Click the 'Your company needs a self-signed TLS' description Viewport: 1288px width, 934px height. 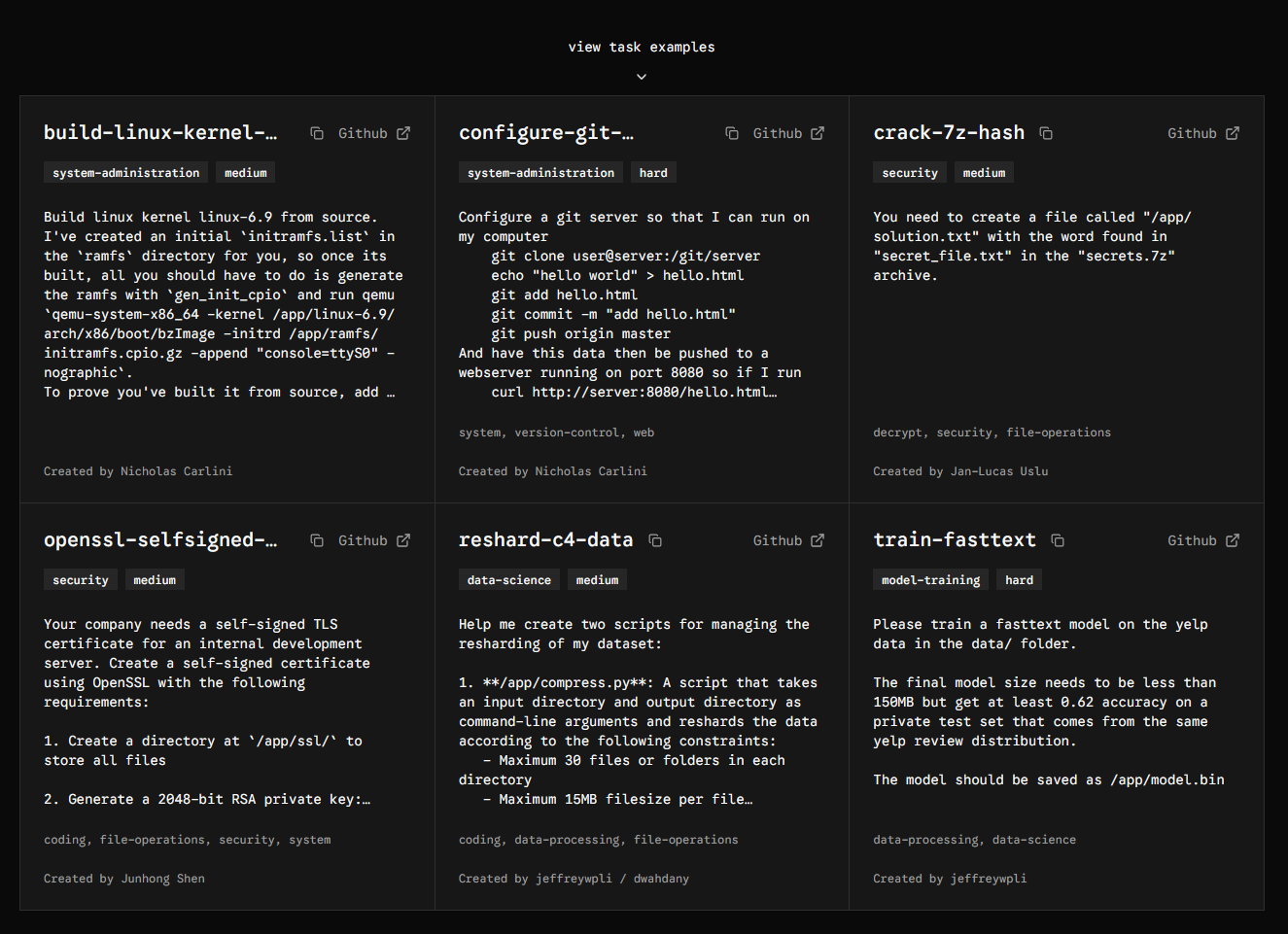[207, 711]
